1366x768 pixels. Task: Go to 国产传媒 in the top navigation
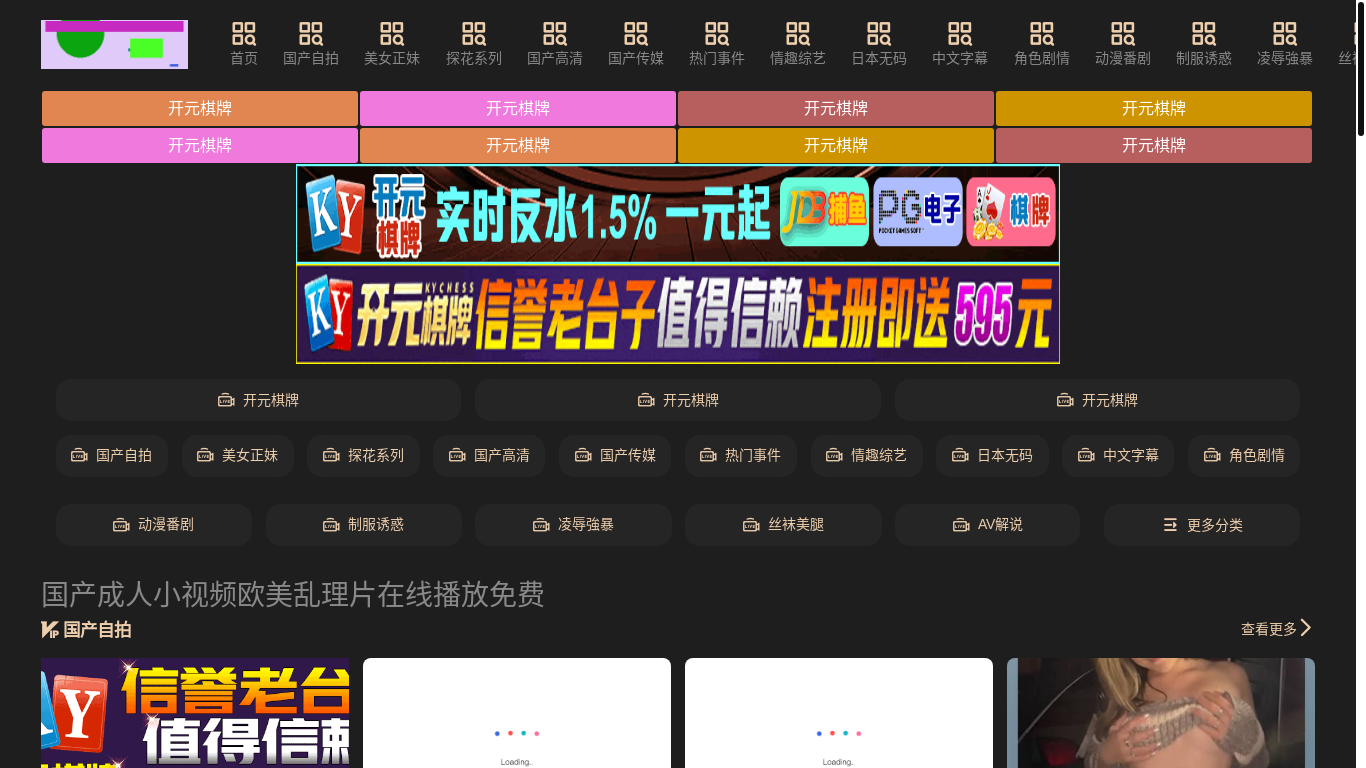click(636, 45)
